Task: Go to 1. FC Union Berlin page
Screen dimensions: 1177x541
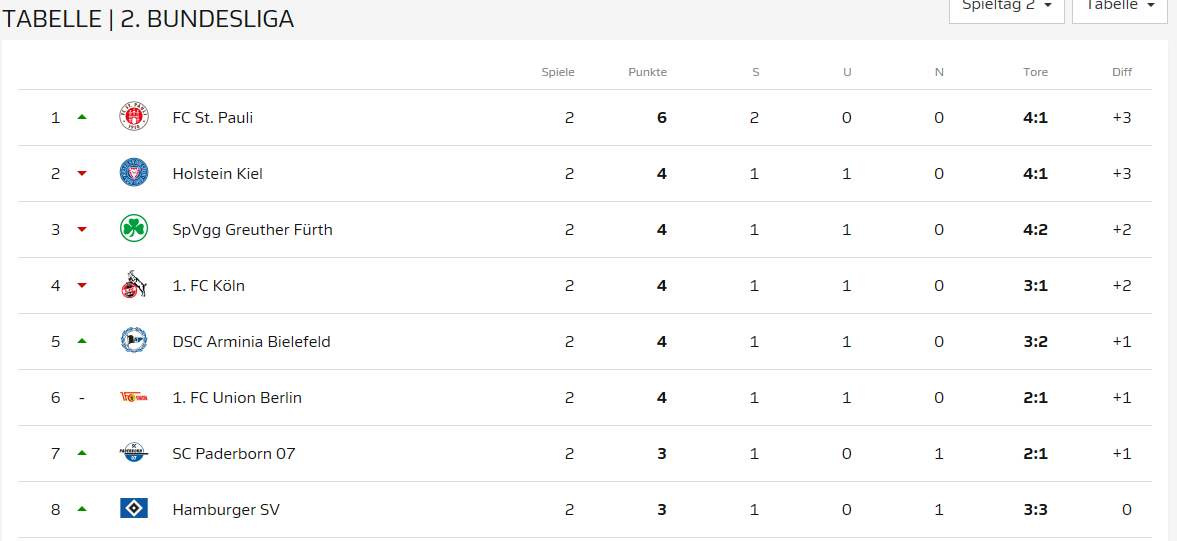Action: [237, 397]
